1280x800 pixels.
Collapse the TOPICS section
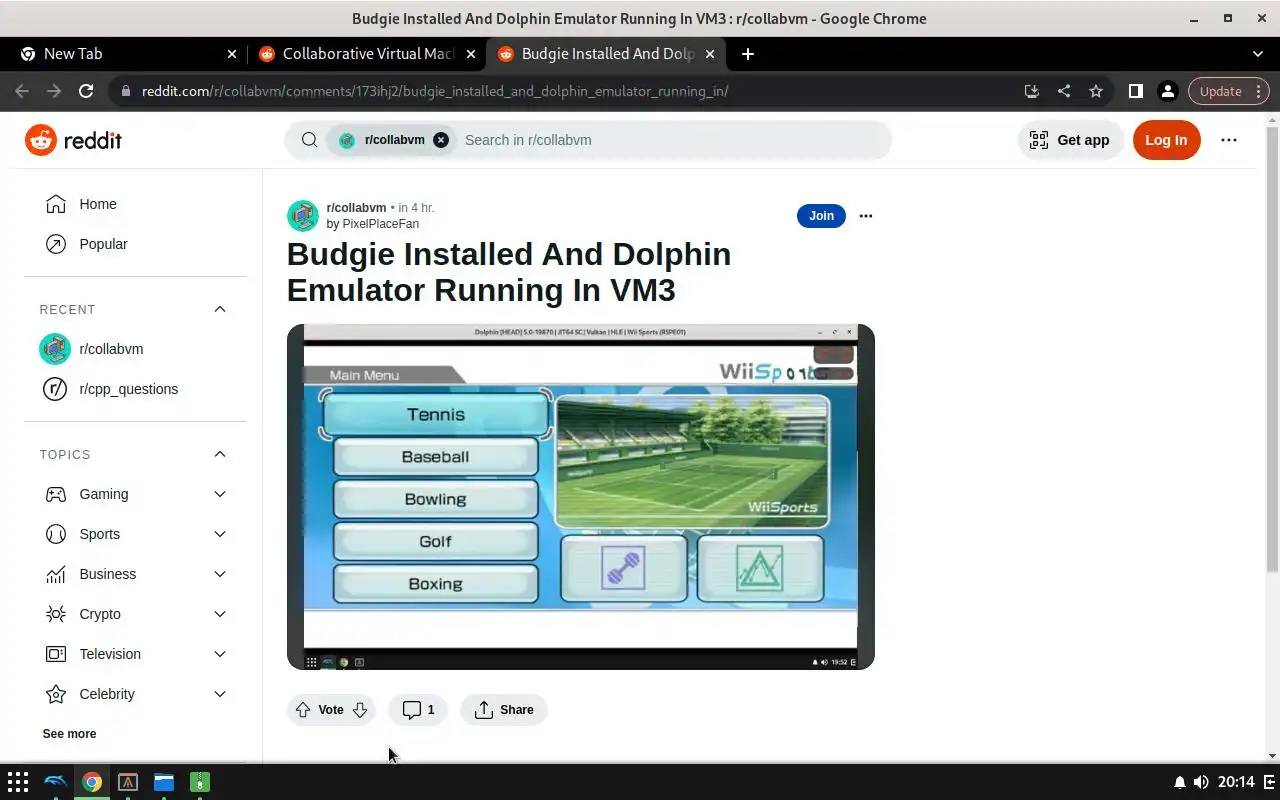coord(220,454)
